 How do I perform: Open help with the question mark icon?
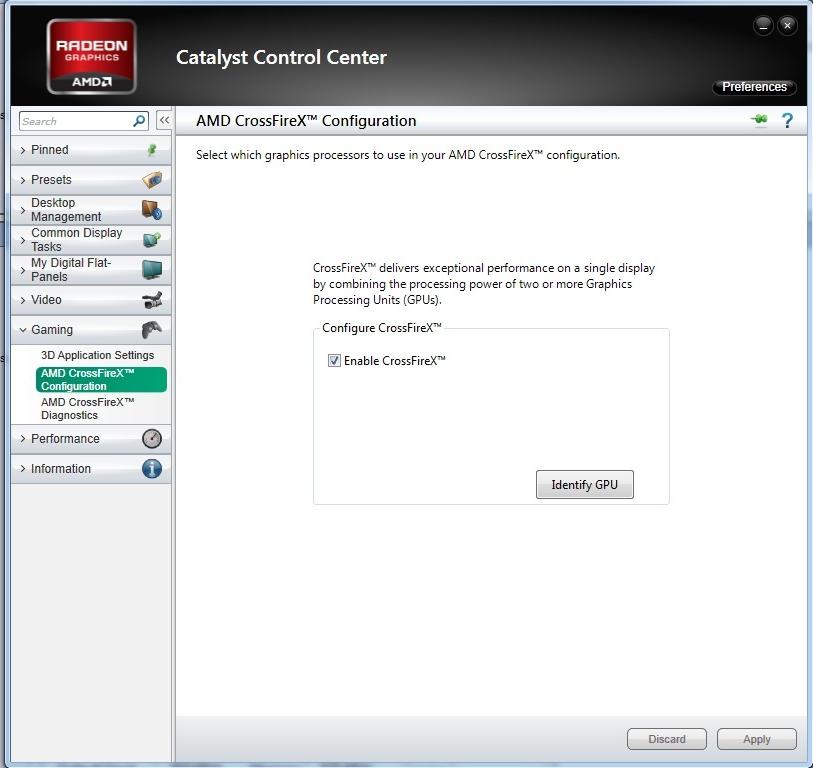click(x=787, y=120)
